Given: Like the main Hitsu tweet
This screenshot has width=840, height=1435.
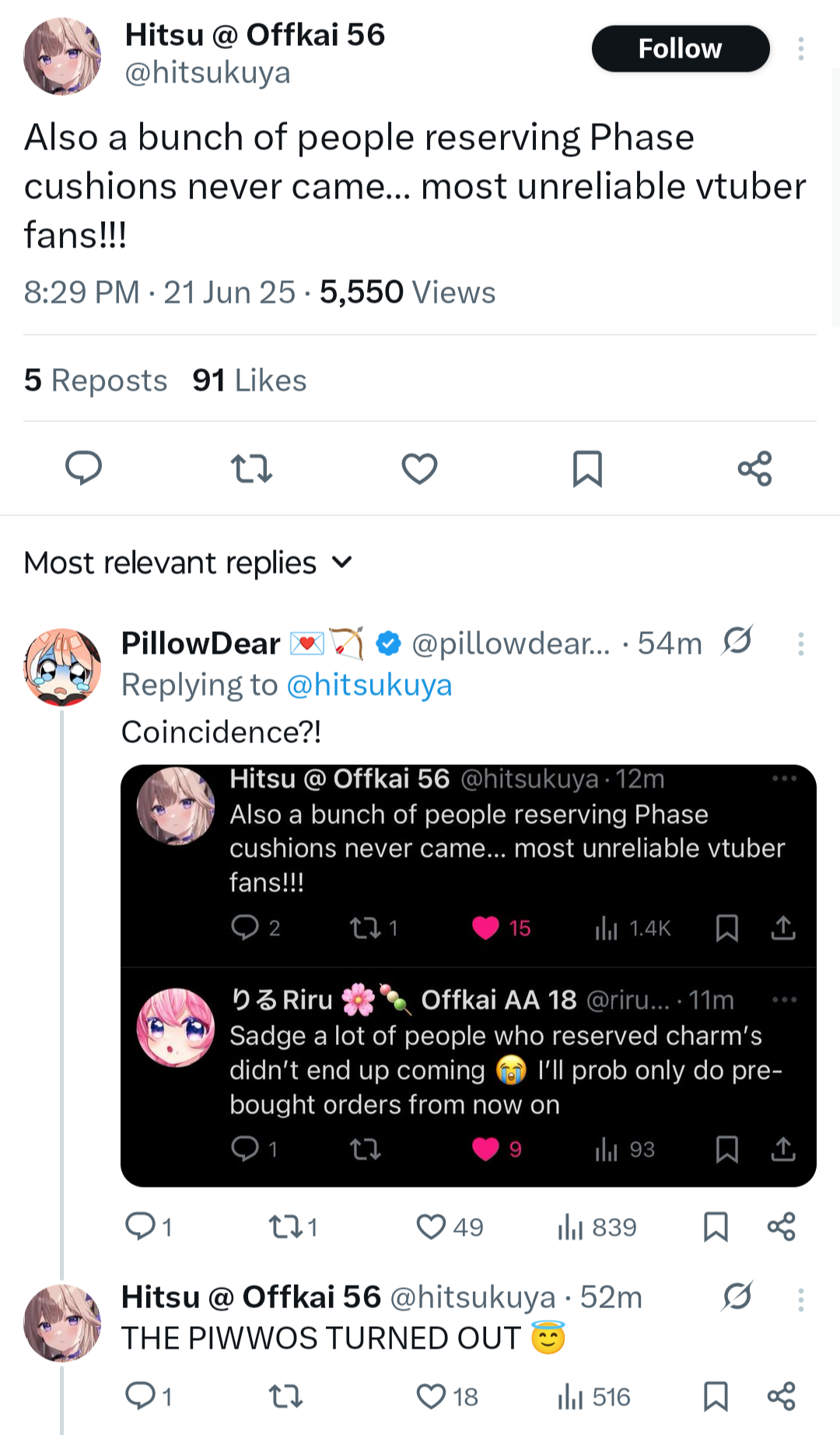Looking at the screenshot, I should pos(419,468).
